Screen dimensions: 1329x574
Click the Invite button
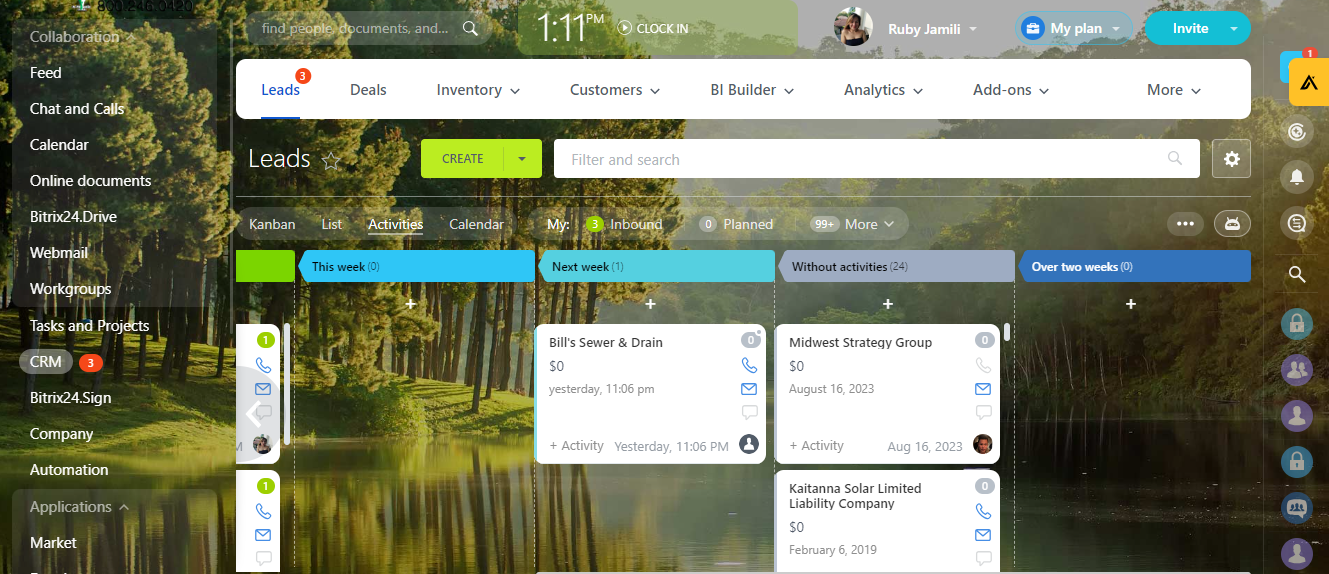tap(1190, 28)
